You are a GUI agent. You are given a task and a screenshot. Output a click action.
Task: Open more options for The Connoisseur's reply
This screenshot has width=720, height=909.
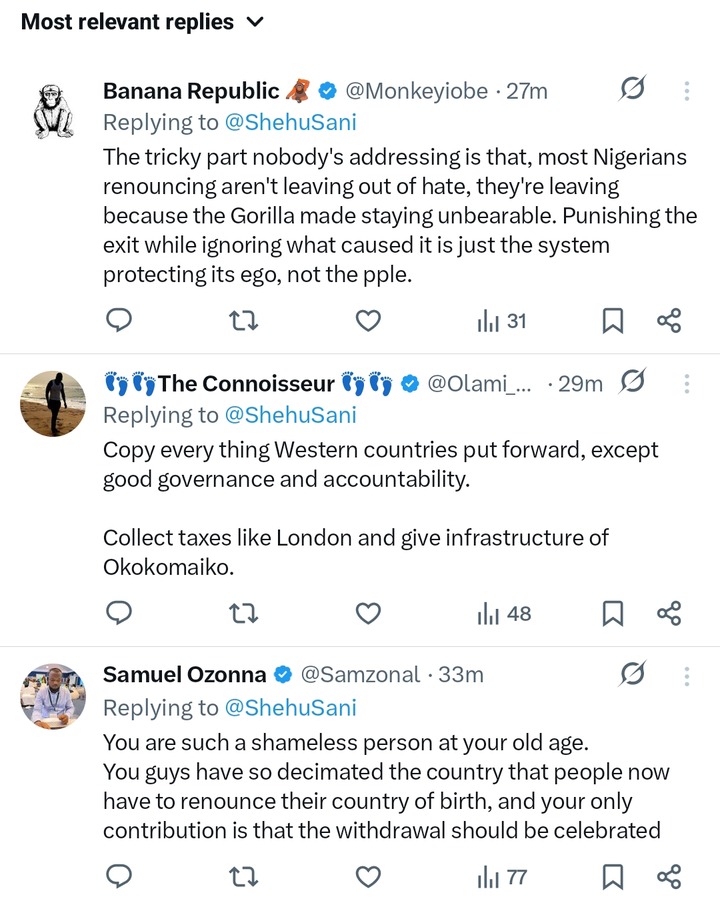687,383
